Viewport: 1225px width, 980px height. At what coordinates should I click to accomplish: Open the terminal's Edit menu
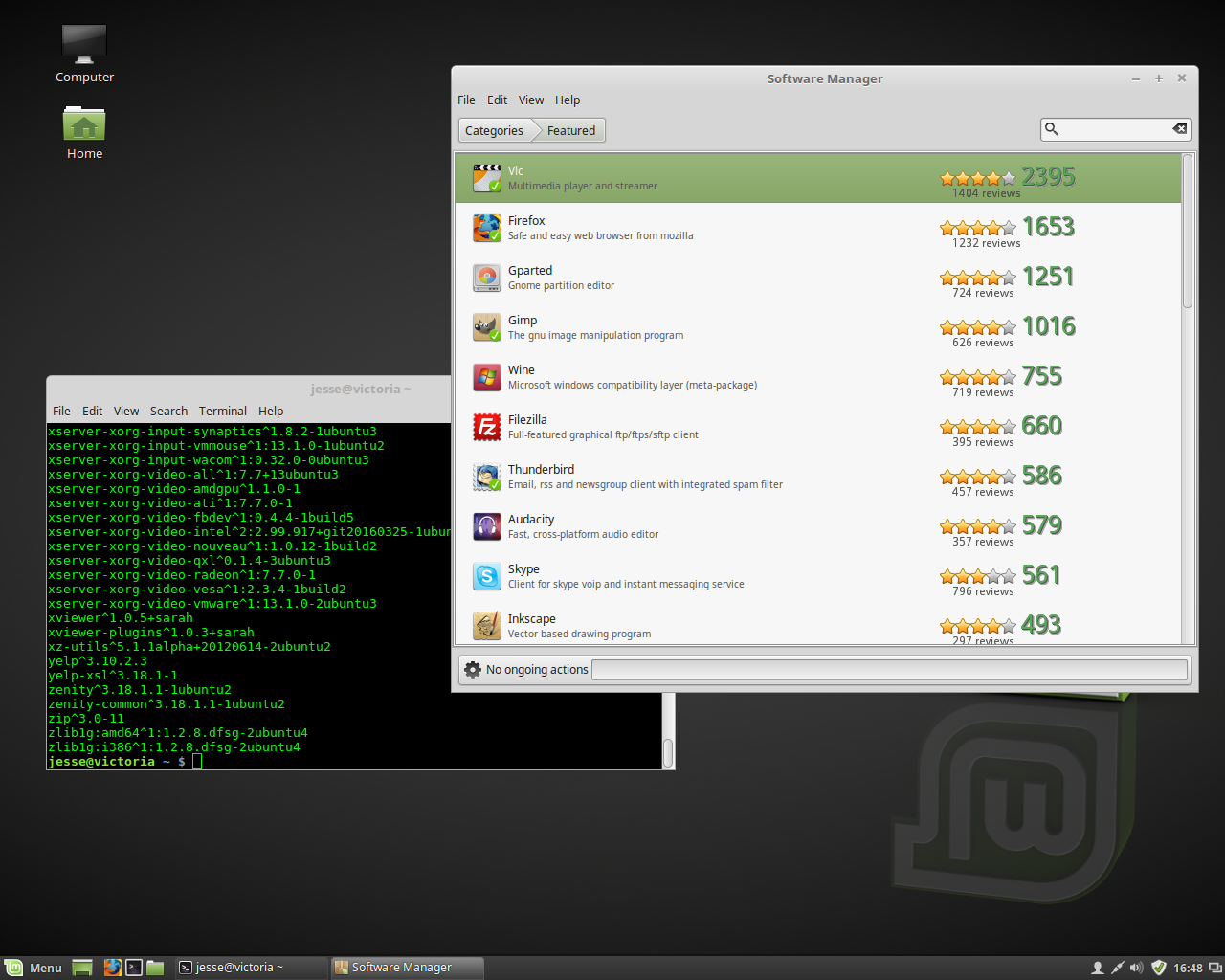click(92, 411)
